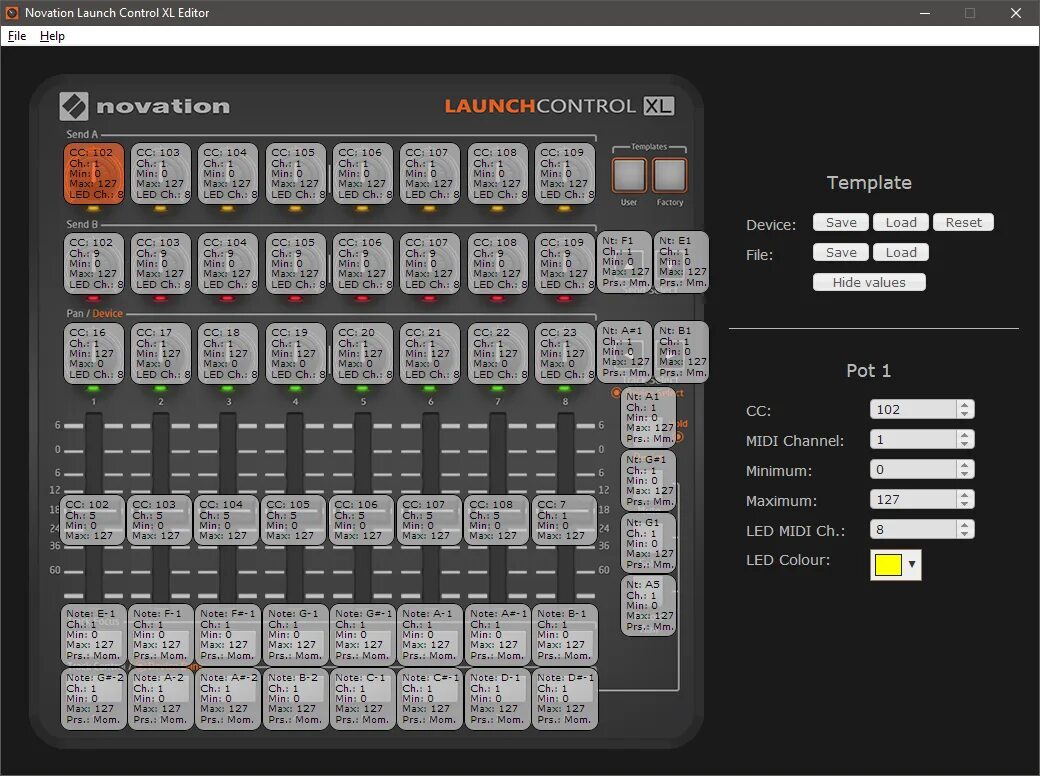Viewport: 1040px width, 776px height.
Task: Select the Nt: G1 side button
Action: click(x=649, y=543)
